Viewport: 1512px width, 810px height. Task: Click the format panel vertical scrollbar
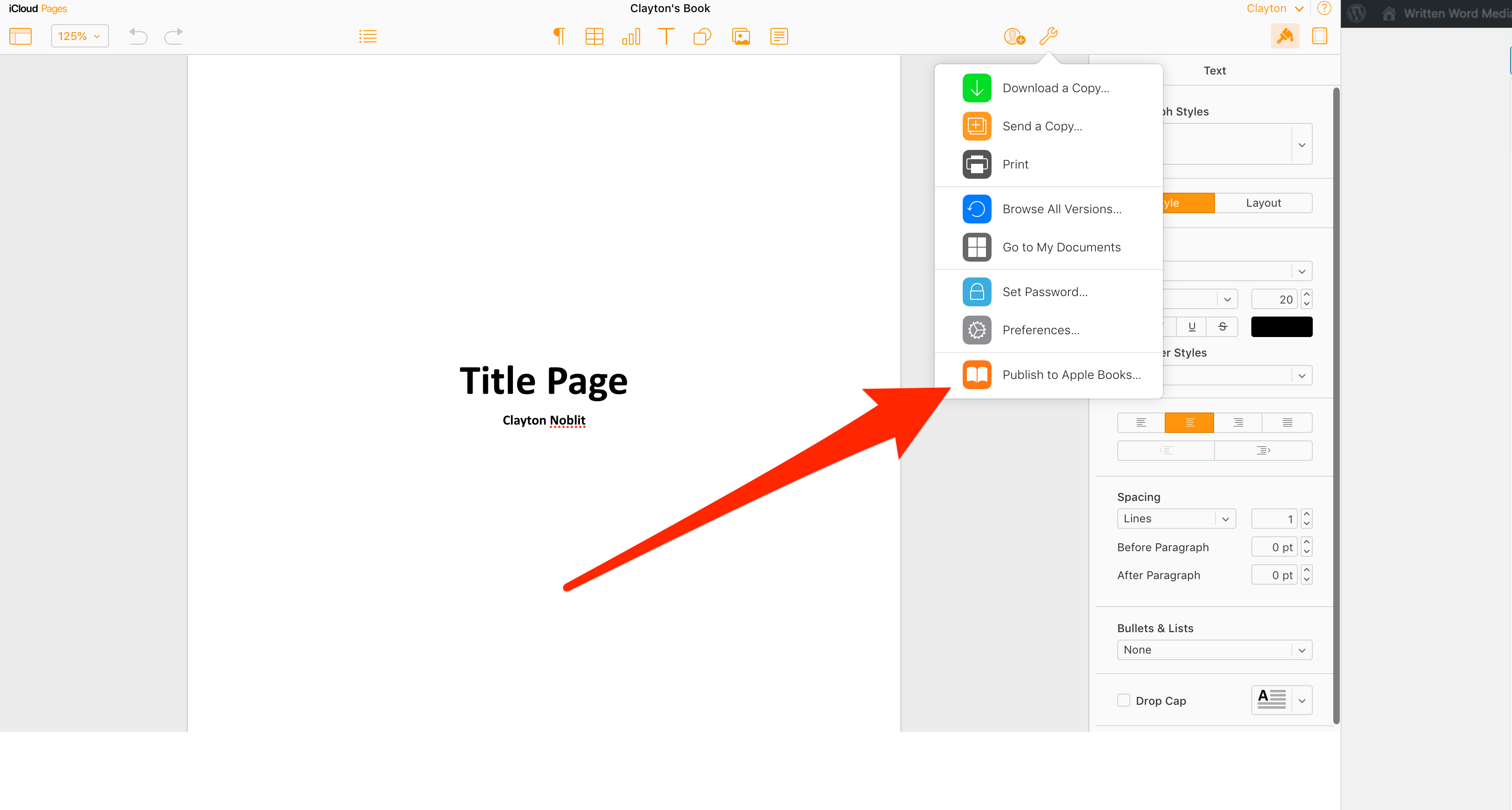click(1336, 405)
